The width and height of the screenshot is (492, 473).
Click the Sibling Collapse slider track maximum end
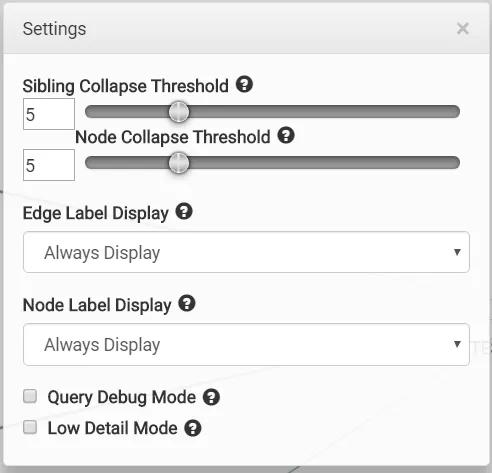(x=455, y=112)
